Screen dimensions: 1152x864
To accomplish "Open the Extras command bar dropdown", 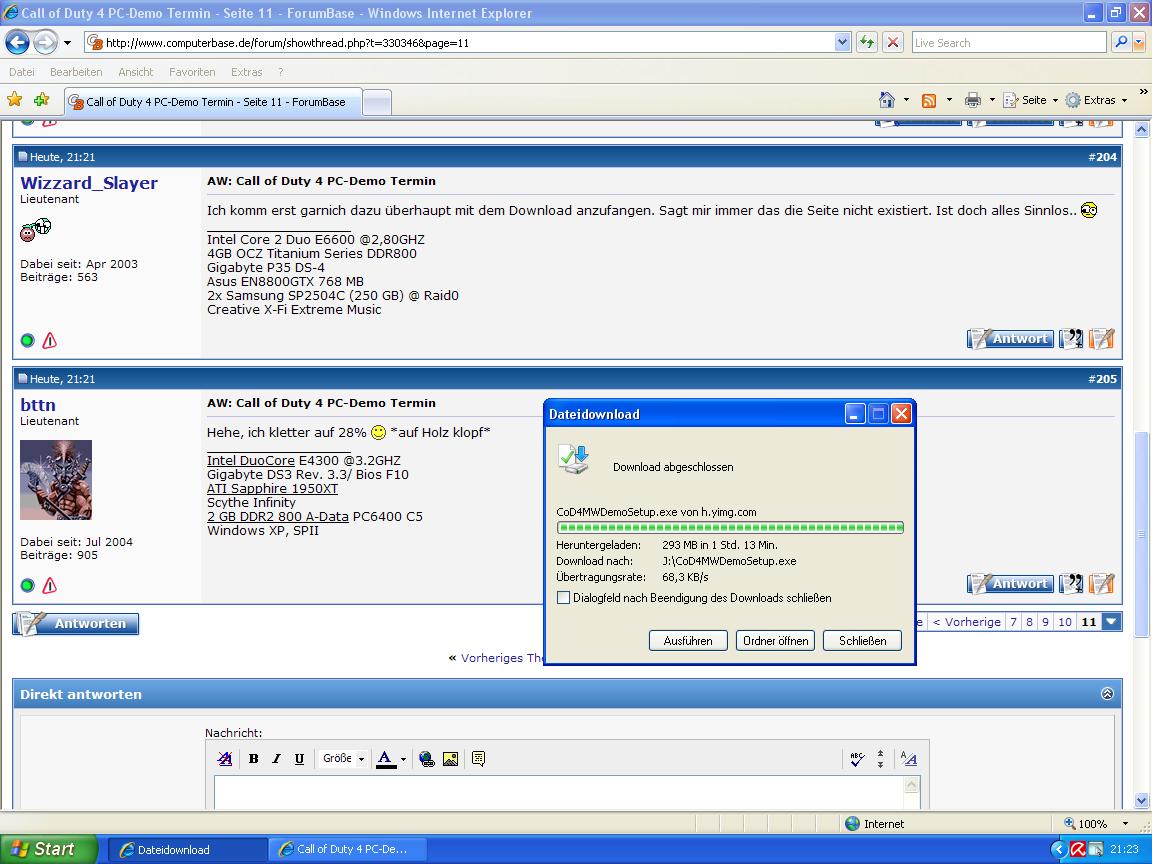I will pos(1096,100).
